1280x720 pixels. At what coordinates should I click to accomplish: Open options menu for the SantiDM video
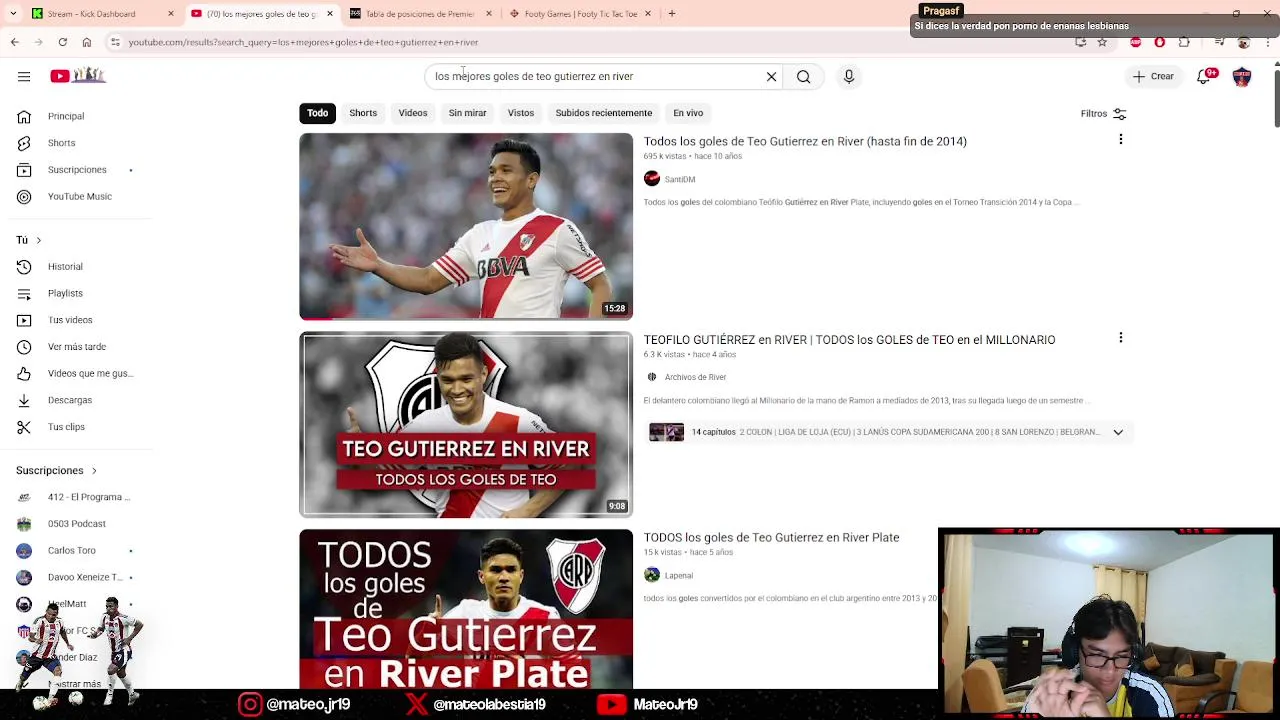[x=1120, y=140]
